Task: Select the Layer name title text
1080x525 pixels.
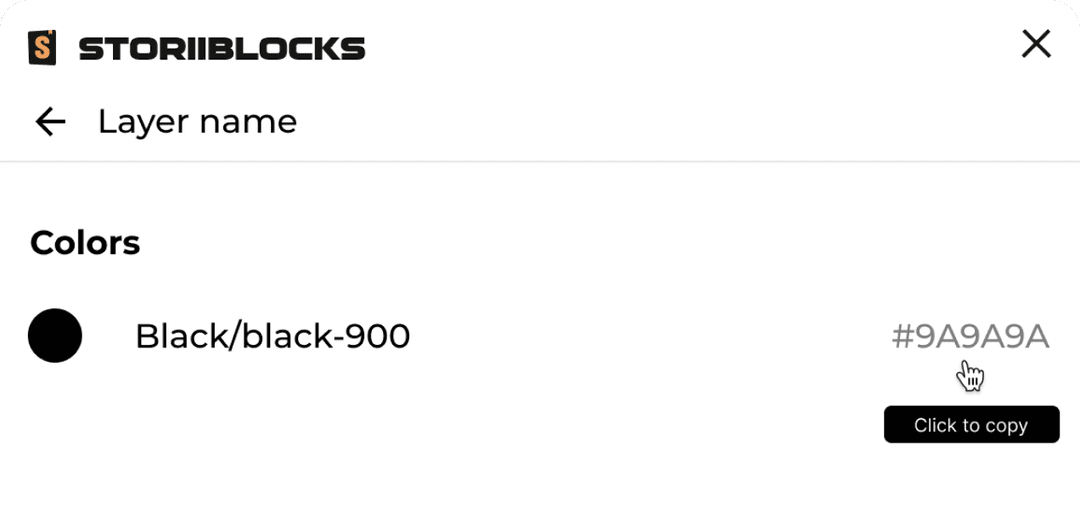Action: point(197,122)
